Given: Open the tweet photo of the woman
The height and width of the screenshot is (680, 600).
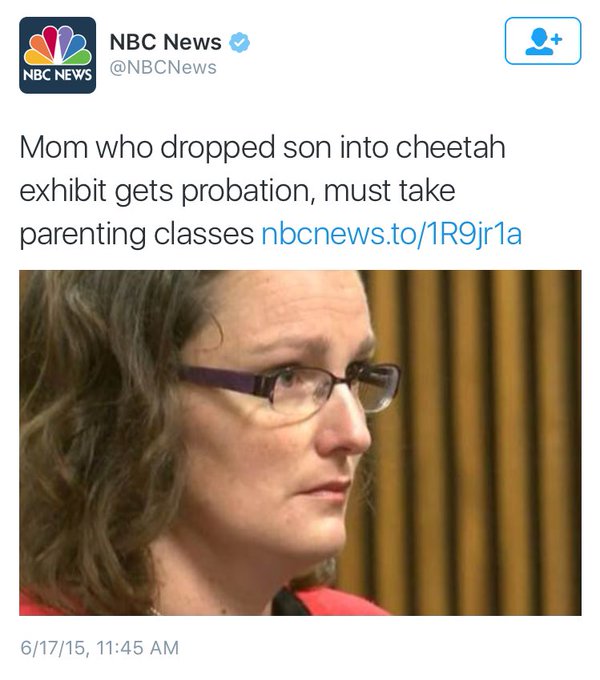Looking at the screenshot, I should 300,443.
